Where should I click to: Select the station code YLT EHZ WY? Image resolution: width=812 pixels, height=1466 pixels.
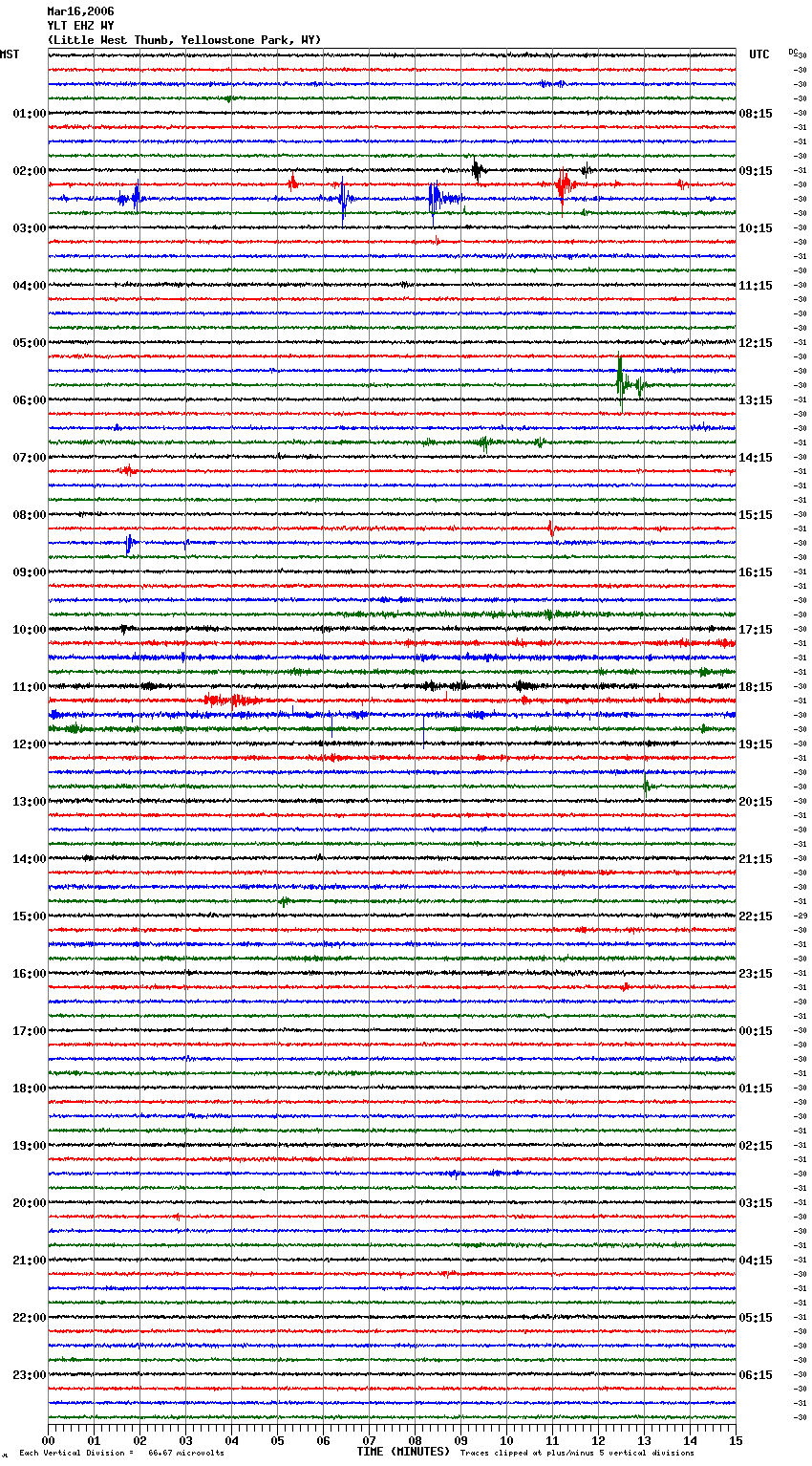pyautogui.click(x=80, y=26)
